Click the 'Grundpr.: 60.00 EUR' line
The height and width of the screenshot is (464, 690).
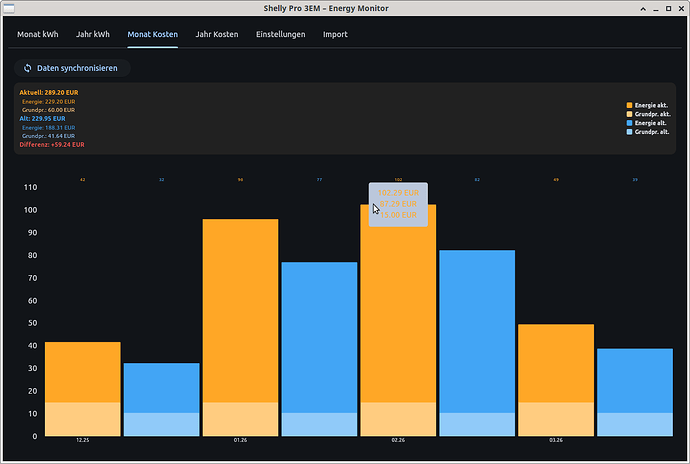coord(48,110)
